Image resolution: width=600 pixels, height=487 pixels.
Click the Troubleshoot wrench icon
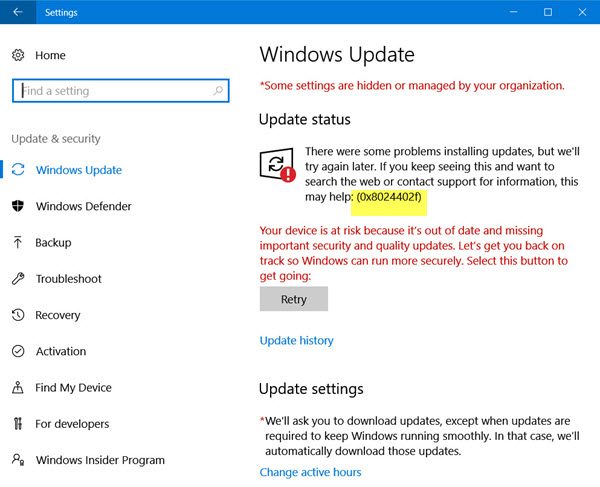pyautogui.click(x=18, y=279)
